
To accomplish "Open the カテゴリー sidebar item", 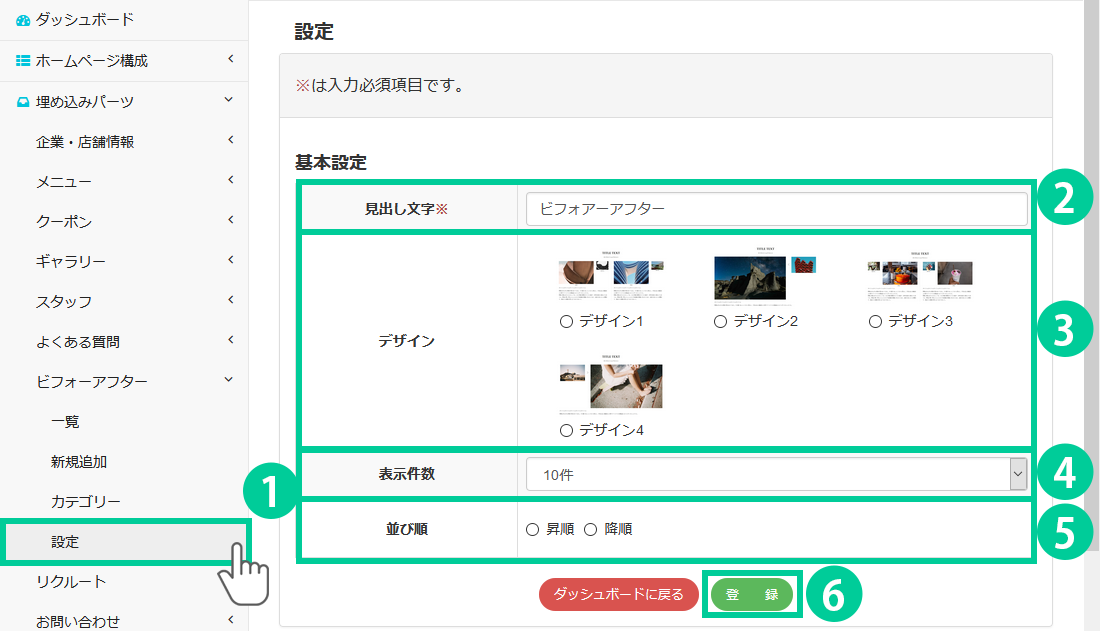I will pyautogui.click(x=86, y=502).
